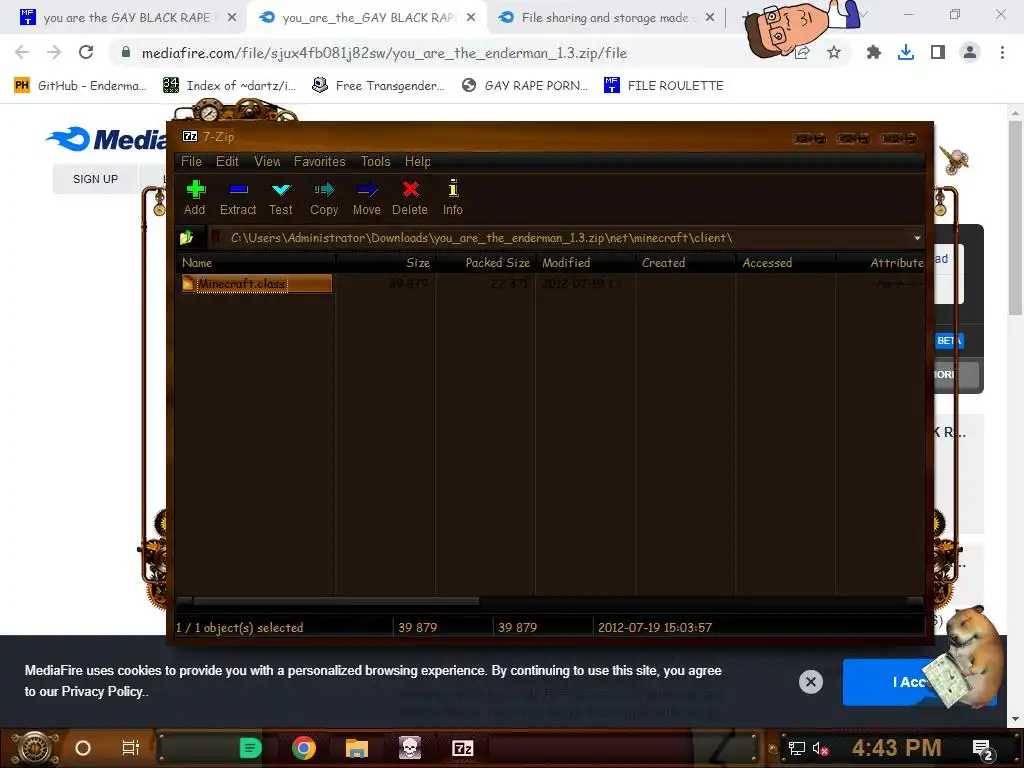The image size is (1024, 768).
Task: Open Chrome from the taskbar
Action: pyautogui.click(x=304, y=748)
